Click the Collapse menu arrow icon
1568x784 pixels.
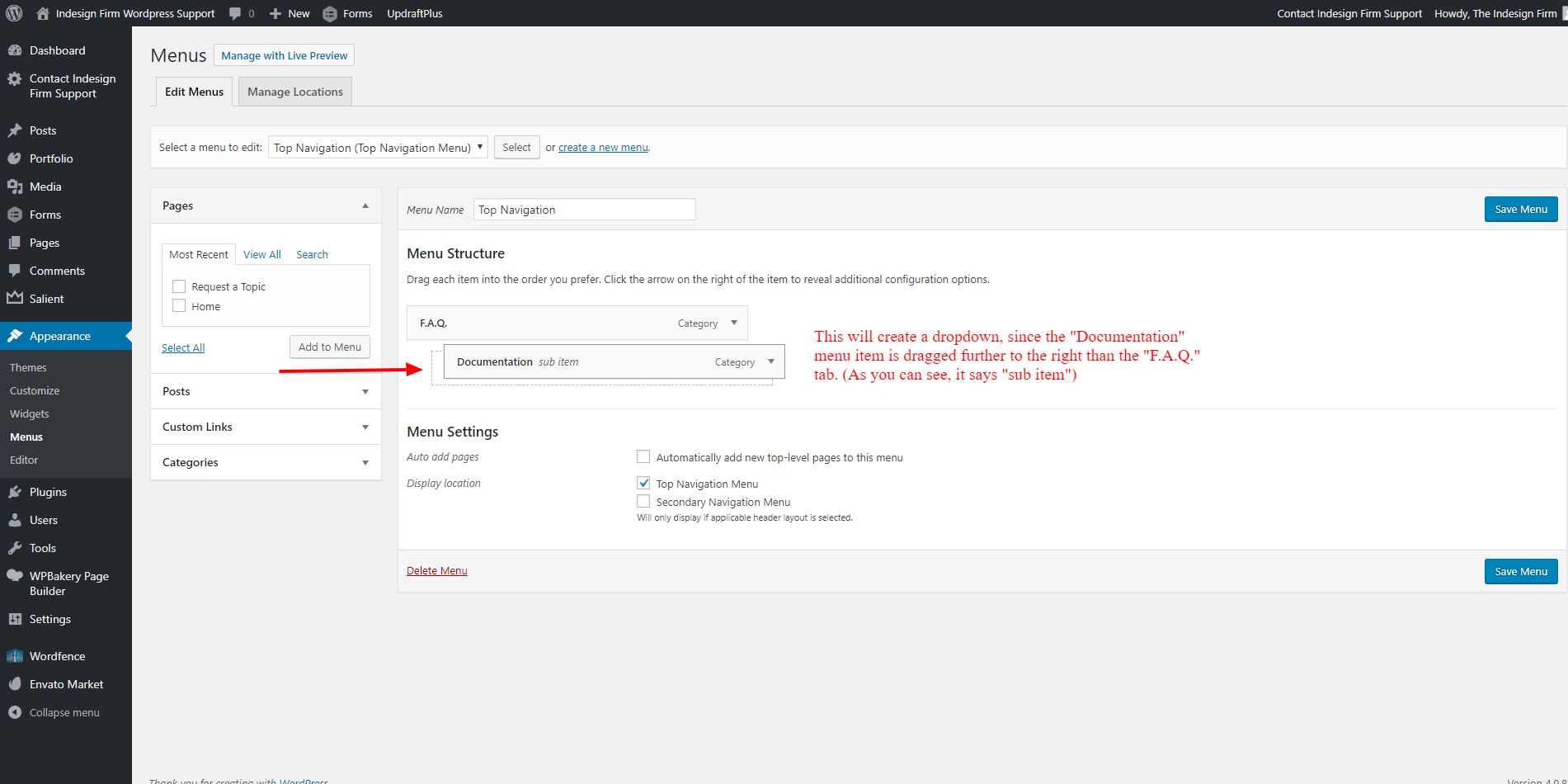(x=15, y=712)
